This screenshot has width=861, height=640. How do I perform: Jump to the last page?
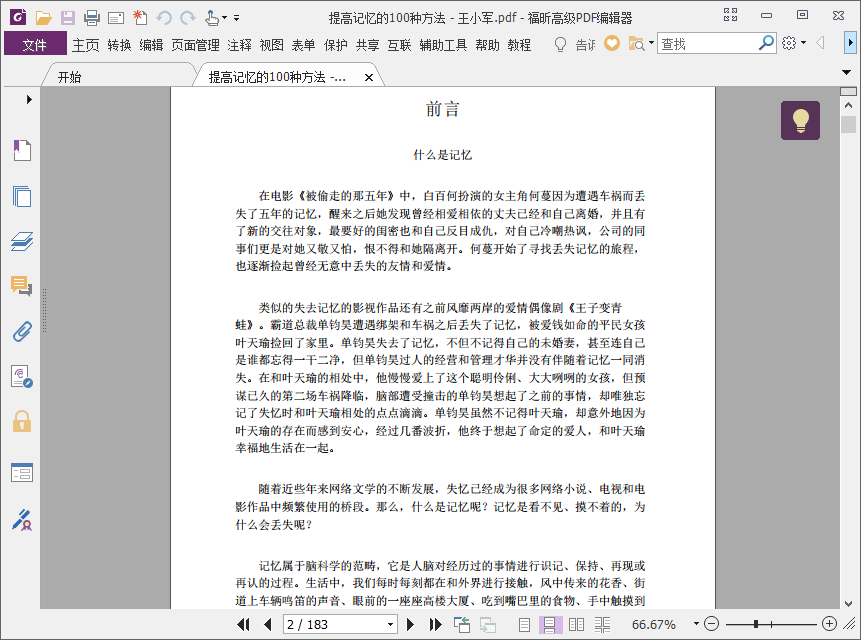[435, 624]
